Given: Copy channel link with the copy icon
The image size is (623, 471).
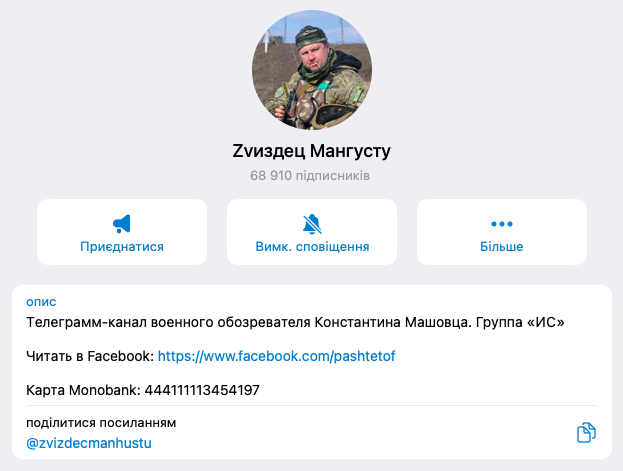Looking at the screenshot, I should (x=586, y=432).
